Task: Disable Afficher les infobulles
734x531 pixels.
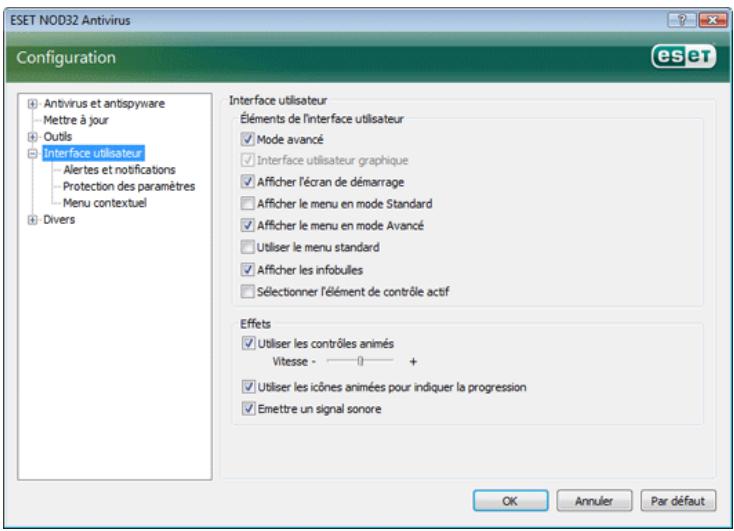Action: click(x=247, y=270)
